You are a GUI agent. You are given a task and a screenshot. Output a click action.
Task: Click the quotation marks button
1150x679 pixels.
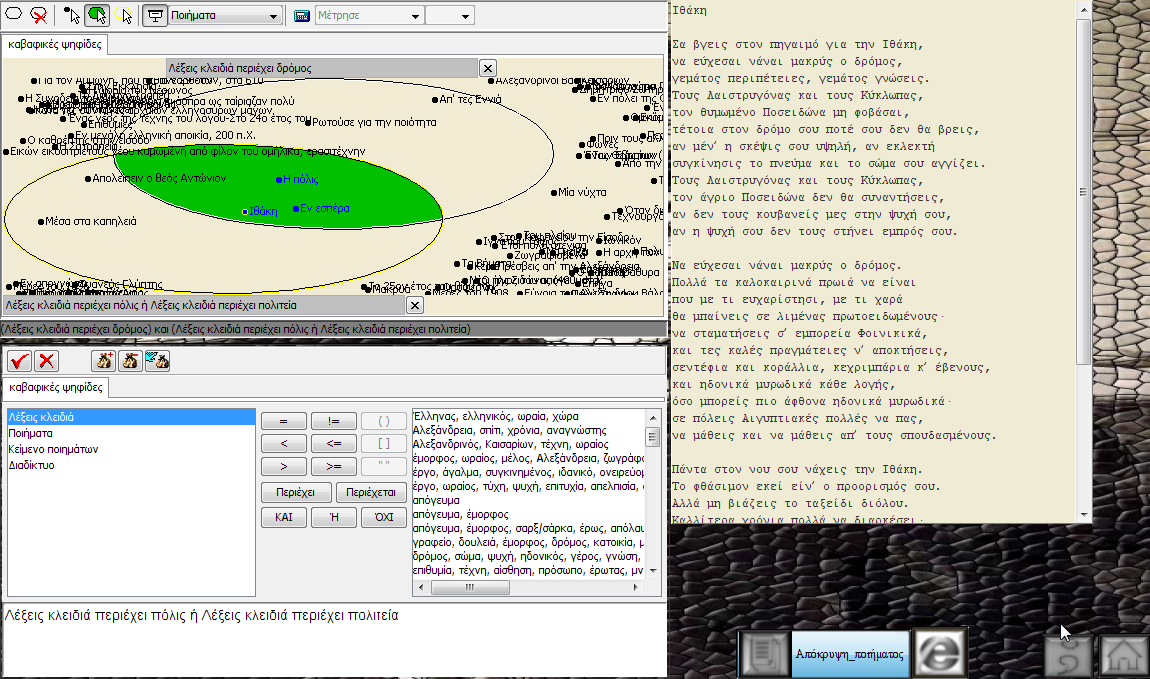click(384, 466)
